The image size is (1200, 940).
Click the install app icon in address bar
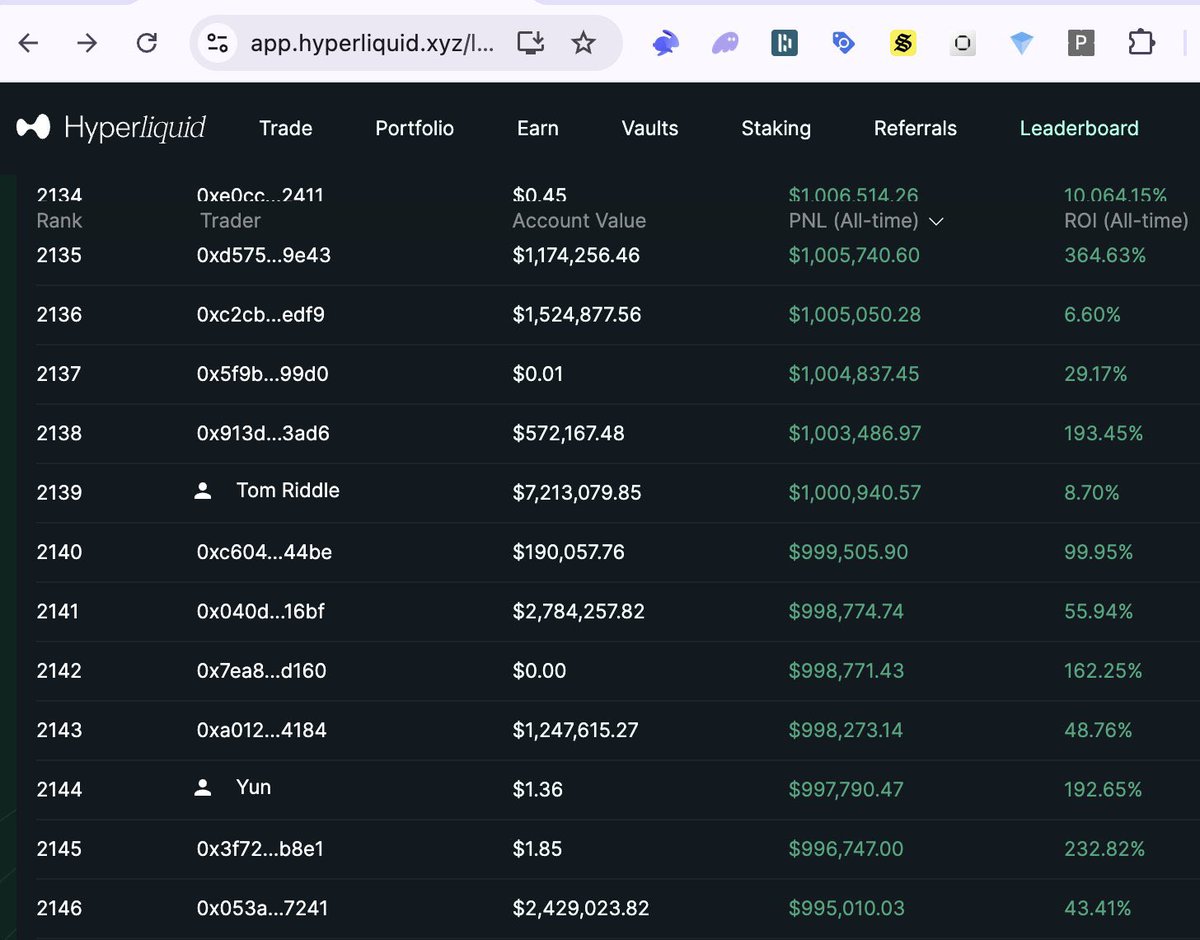pyautogui.click(x=531, y=42)
